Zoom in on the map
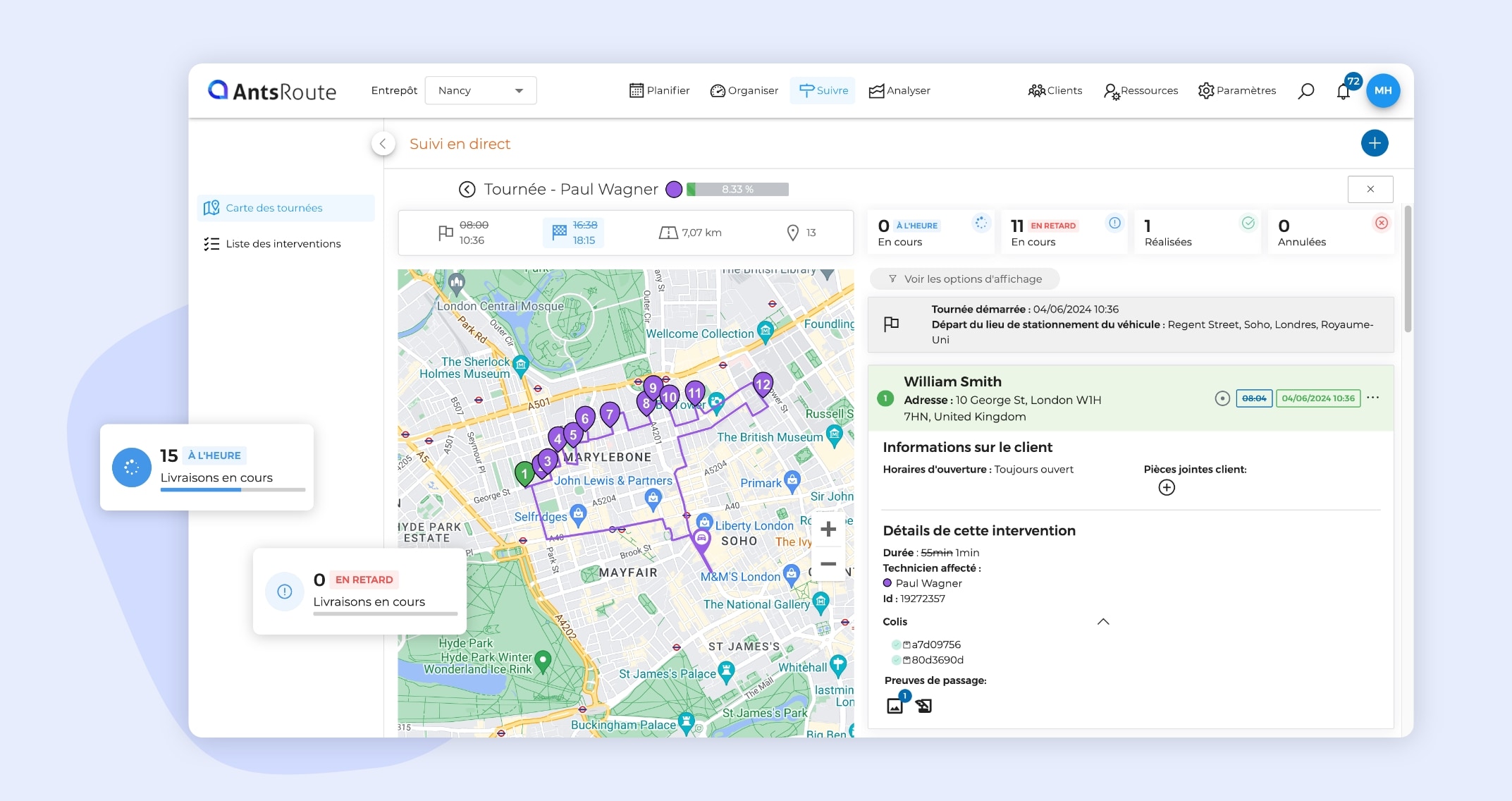Screen dimensions: 1512x801 (828, 529)
